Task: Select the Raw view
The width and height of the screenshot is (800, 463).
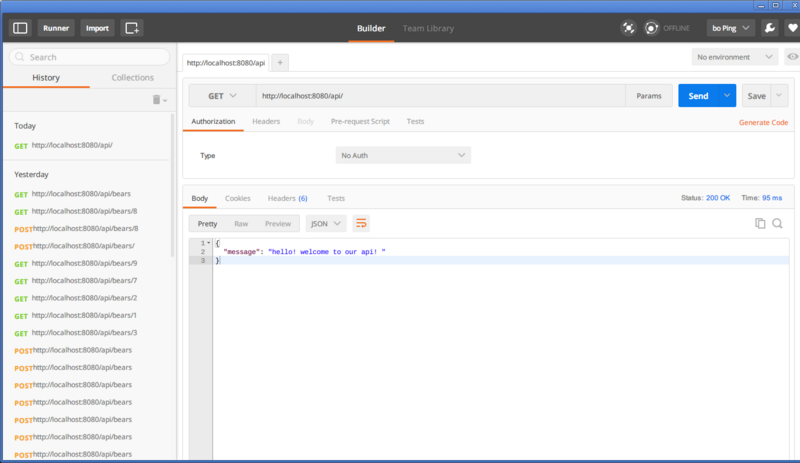Action: [x=241, y=224]
